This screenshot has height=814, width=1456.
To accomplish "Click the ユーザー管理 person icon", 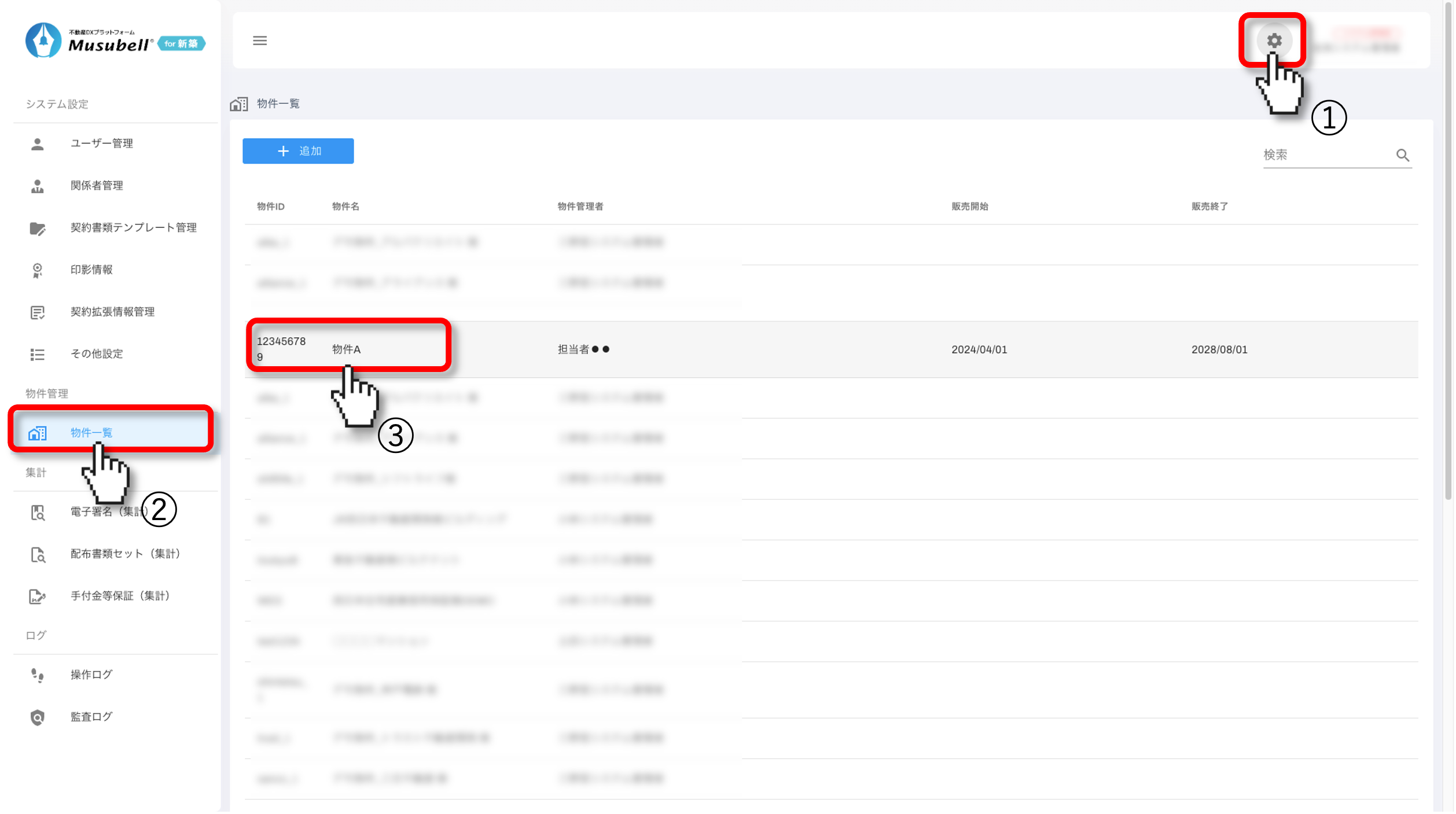I will click(38, 143).
